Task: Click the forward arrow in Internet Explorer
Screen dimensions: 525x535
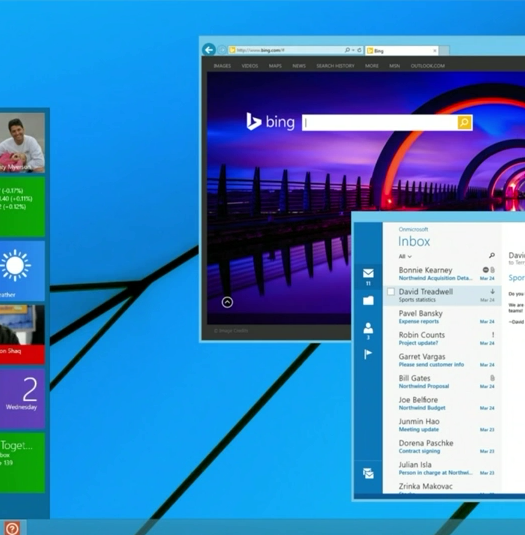Action: pyautogui.click(x=222, y=50)
